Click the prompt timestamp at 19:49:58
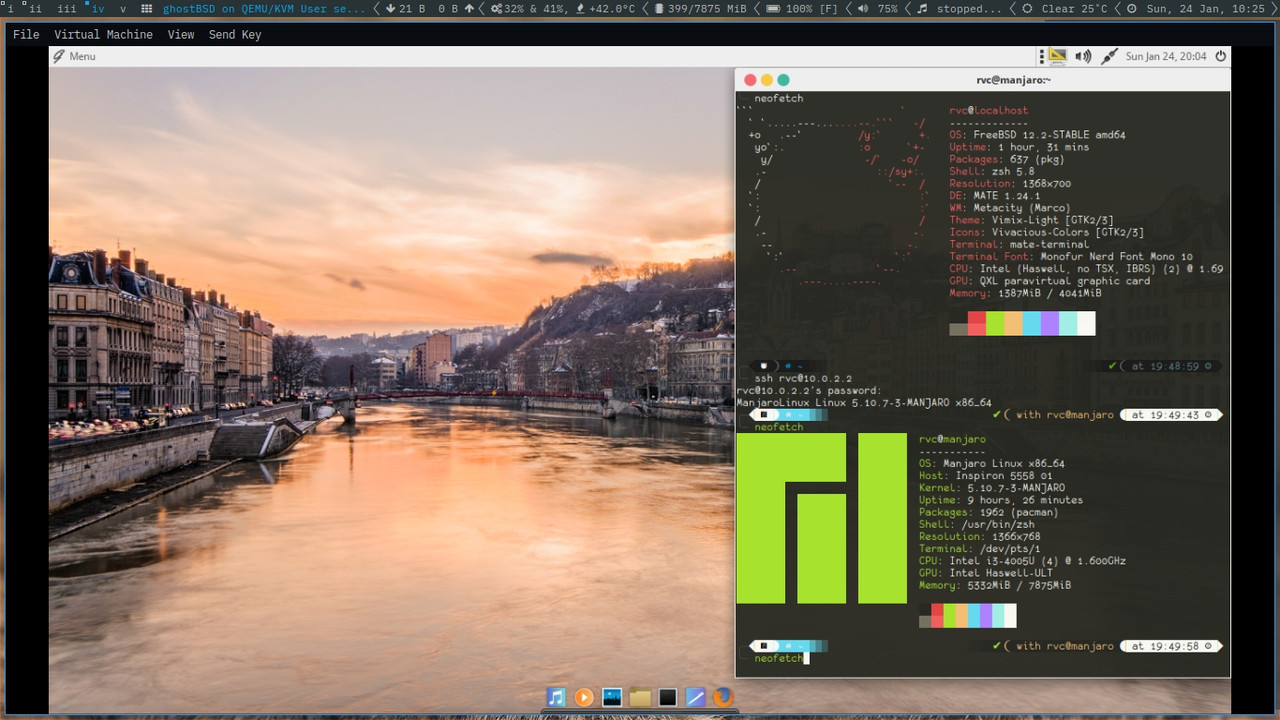This screenshot has height=720, width=1280. (1171, 646)
